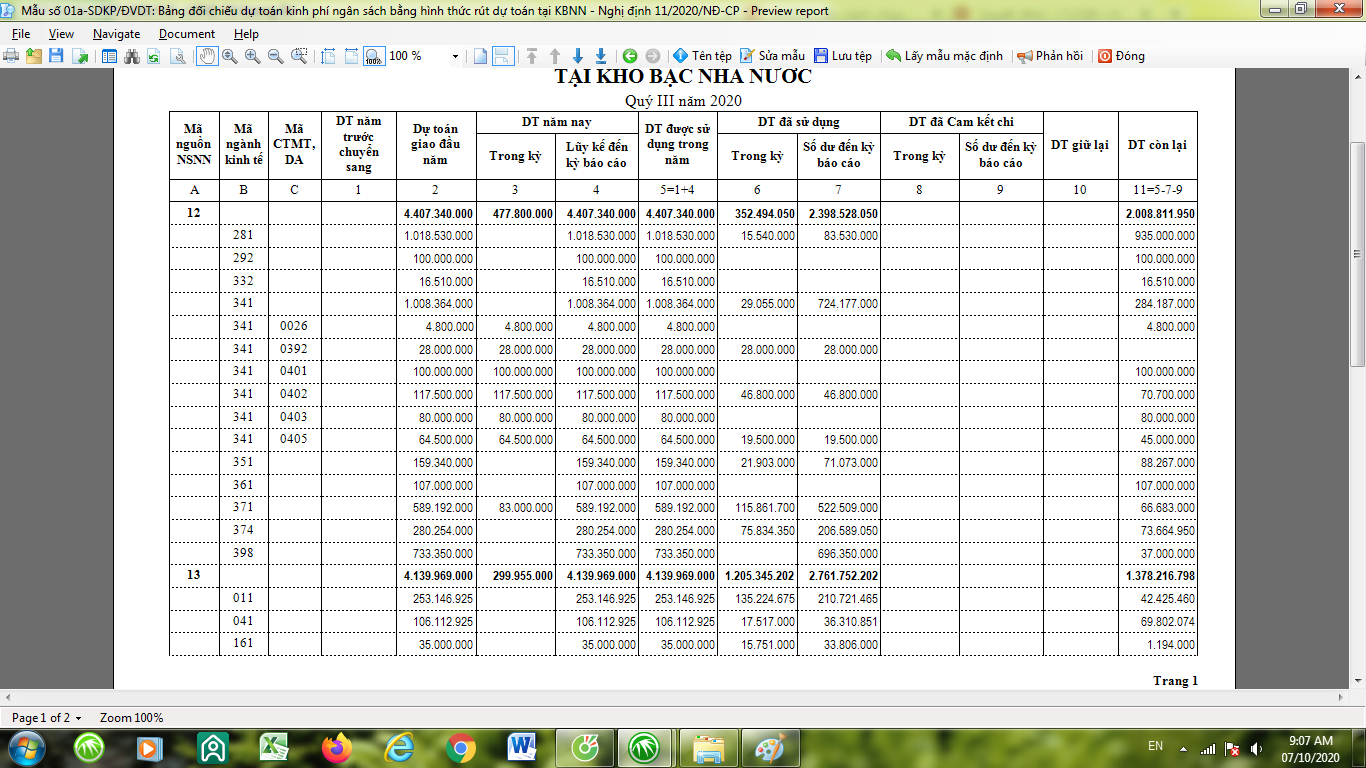Open Paint from the taskbar

[x=771, y=747]
